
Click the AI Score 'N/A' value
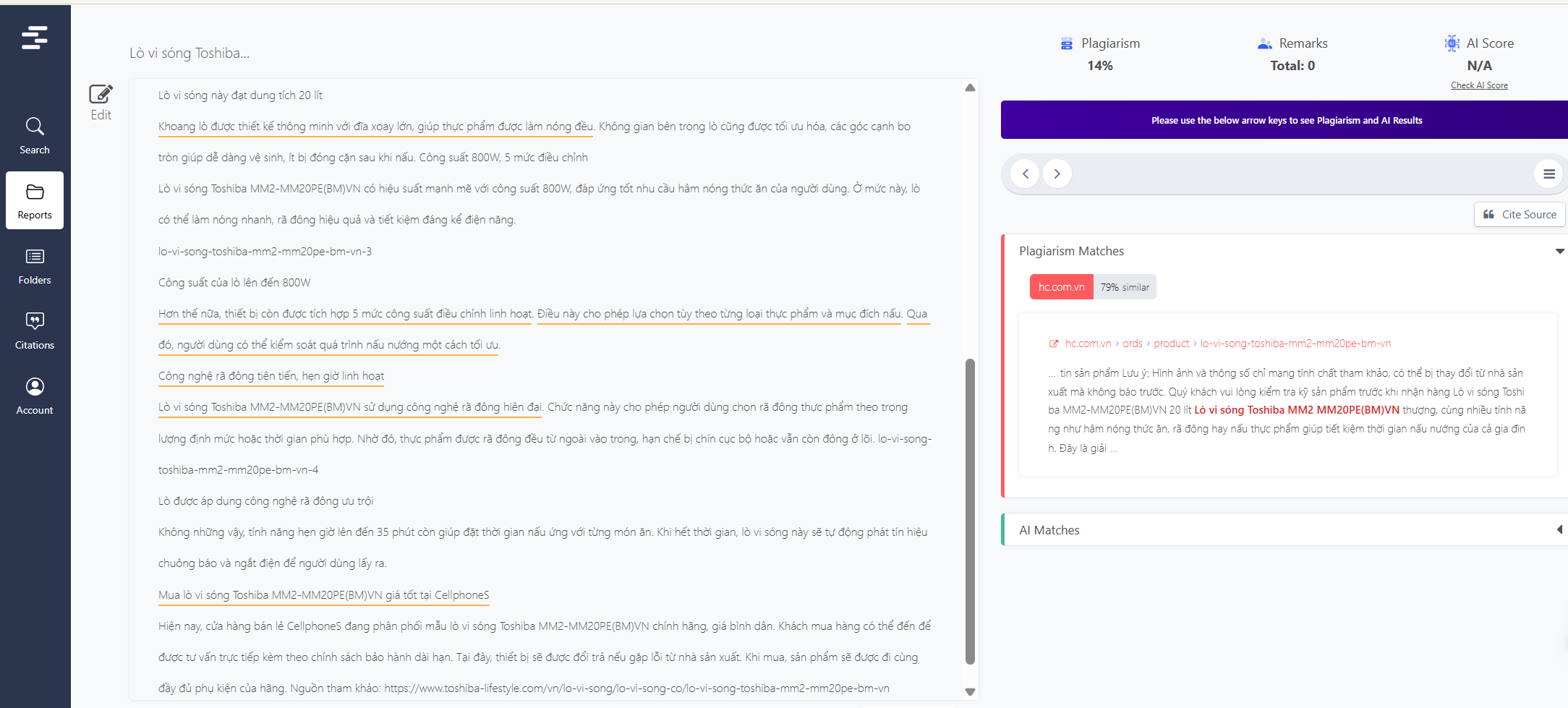1479,66
